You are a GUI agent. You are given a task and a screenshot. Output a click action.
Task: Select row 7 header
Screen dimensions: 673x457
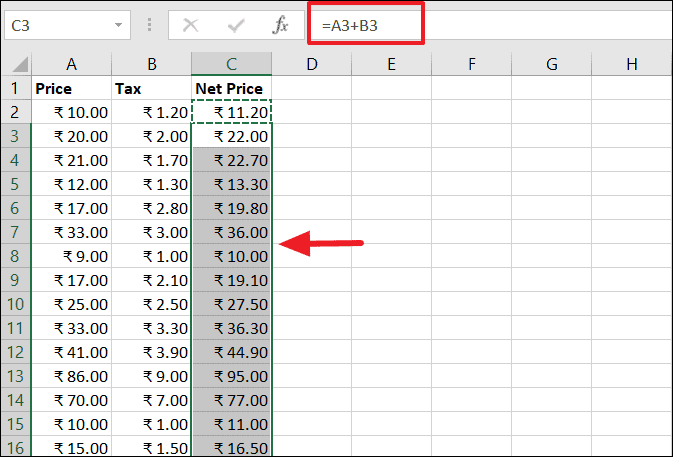(x=16, y=232)
